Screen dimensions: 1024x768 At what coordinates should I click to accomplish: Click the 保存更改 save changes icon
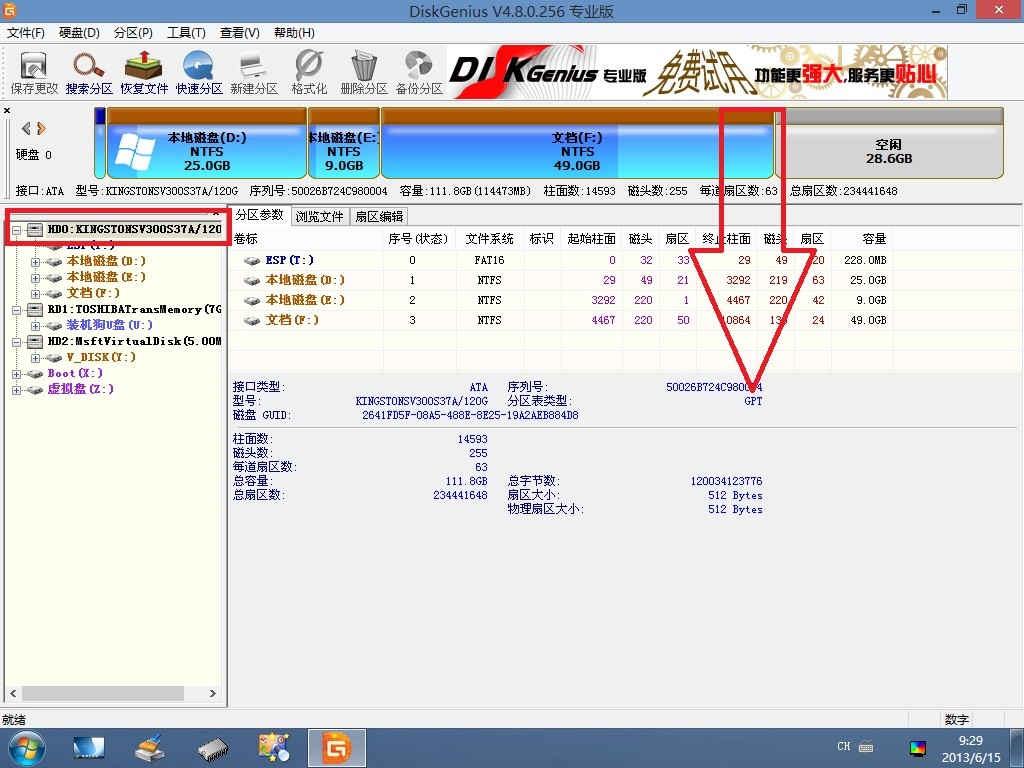[34, 72]
